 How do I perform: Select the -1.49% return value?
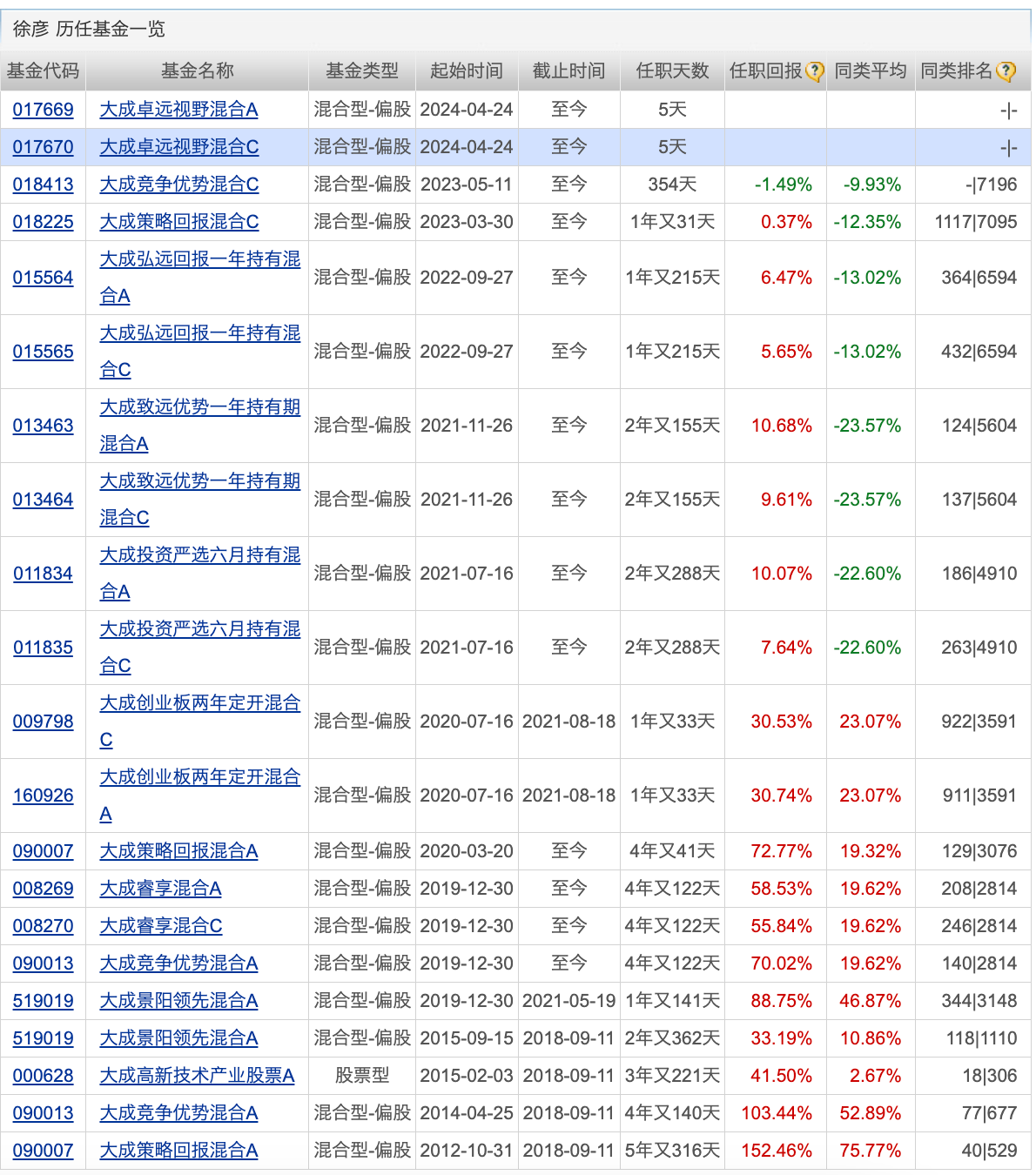tap(784, 185)
